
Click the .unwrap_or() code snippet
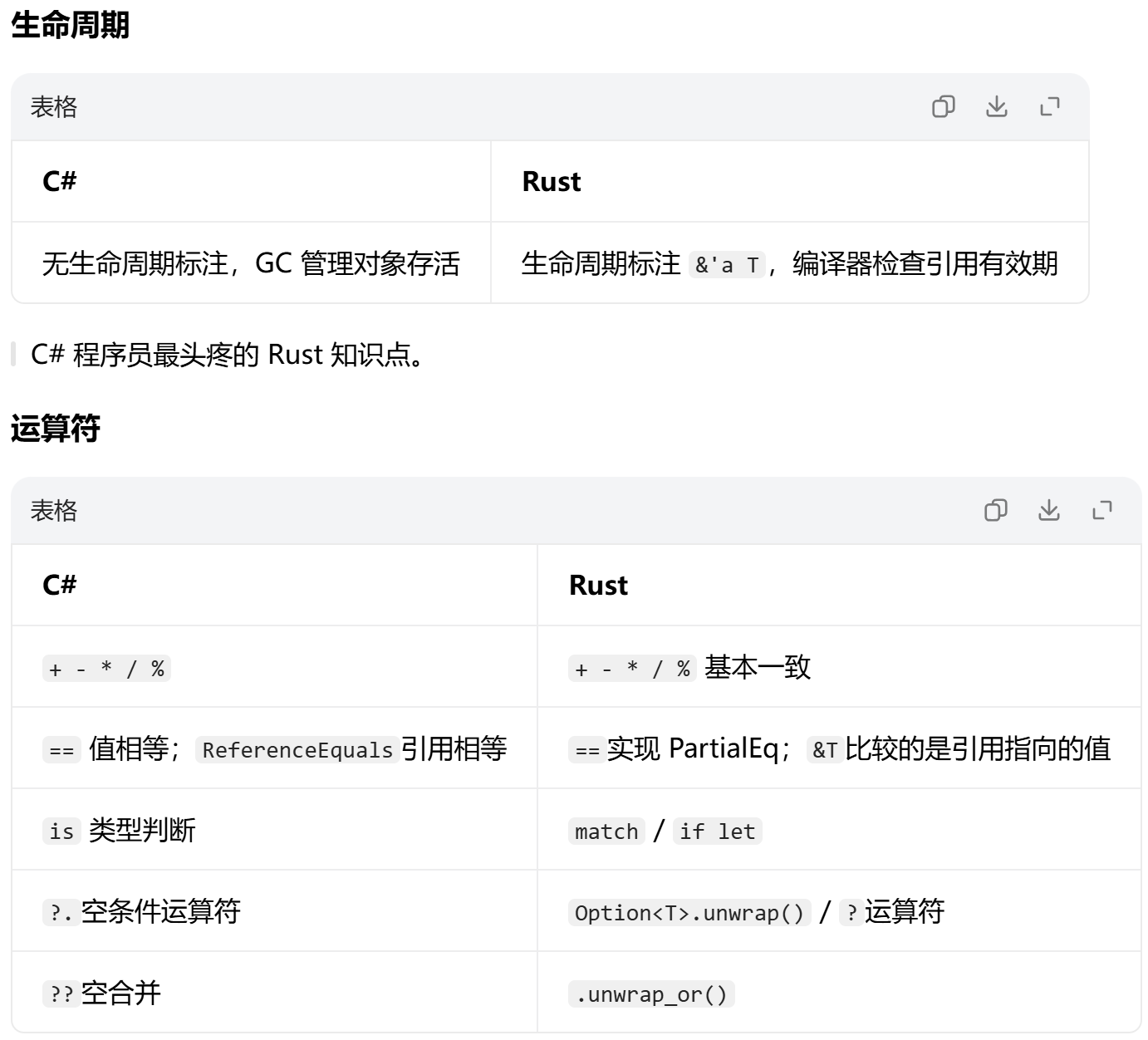(651, 994)
